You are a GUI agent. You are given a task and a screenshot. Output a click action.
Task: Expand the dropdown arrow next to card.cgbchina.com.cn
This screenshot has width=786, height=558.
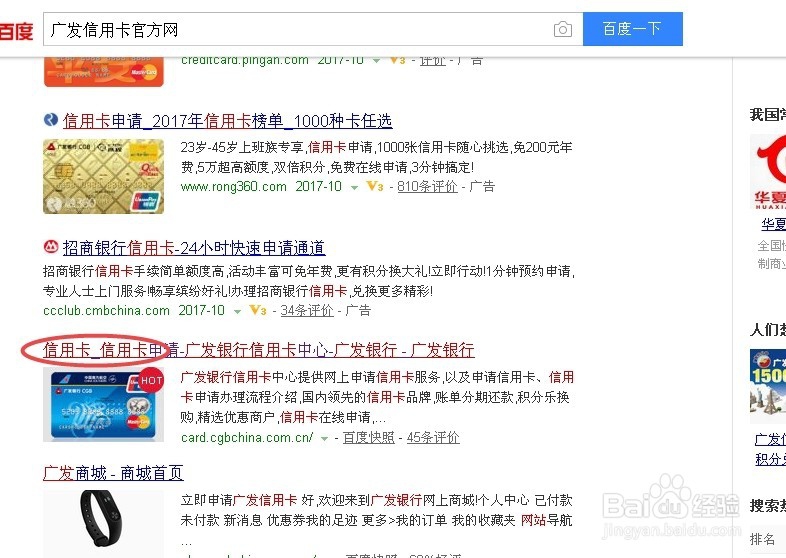pos(324,439)
